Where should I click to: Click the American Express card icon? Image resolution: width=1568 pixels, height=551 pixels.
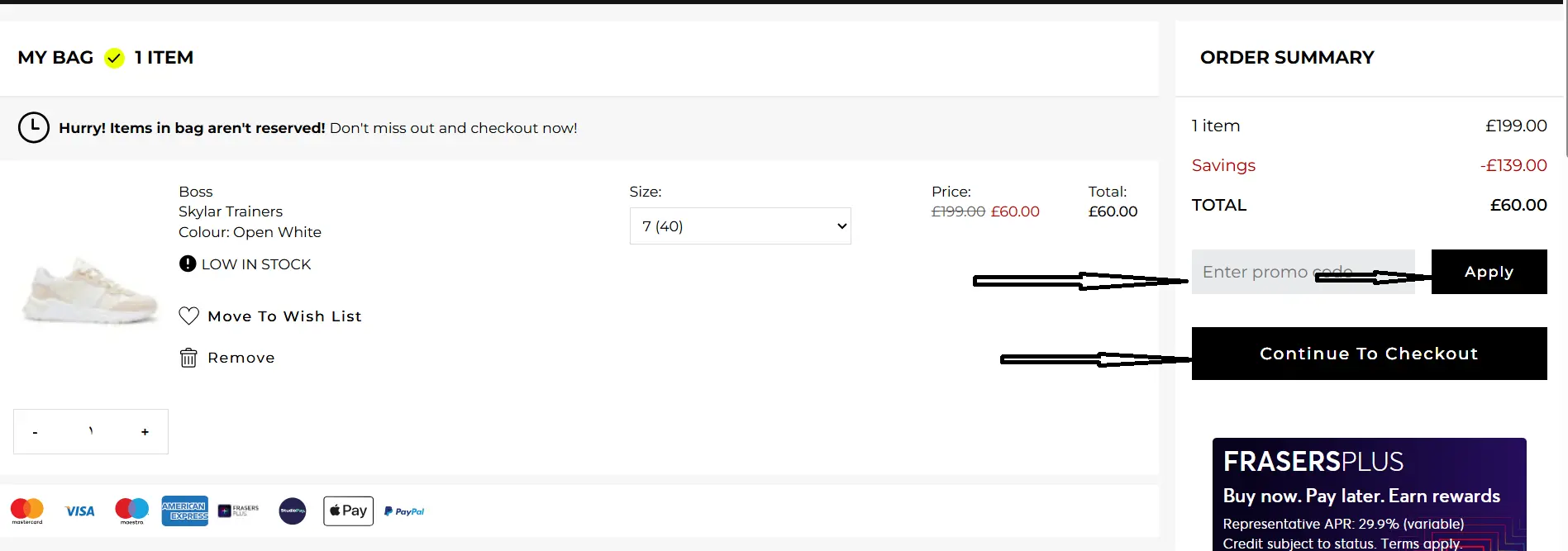click(x=184, y=511)
